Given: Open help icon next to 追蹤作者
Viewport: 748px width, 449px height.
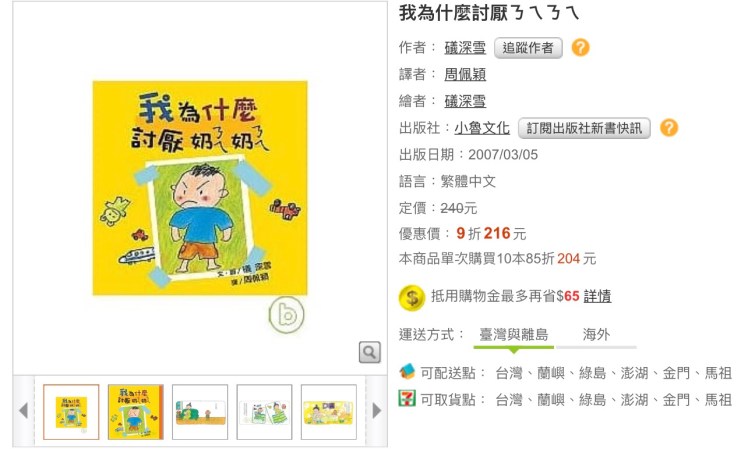Looking at the screenshot, I should pyautogui.click(x=581, y=47).
